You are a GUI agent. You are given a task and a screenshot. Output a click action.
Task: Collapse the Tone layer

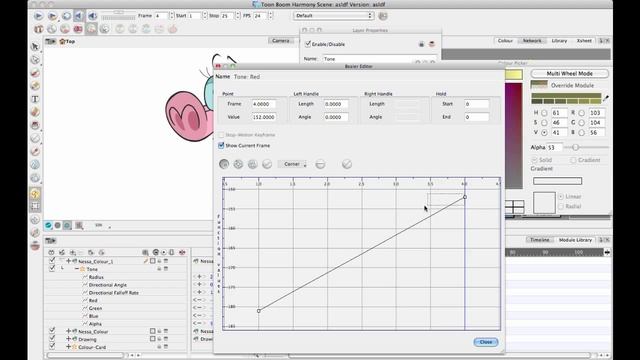pyautogui.click(x=76, y=269)
